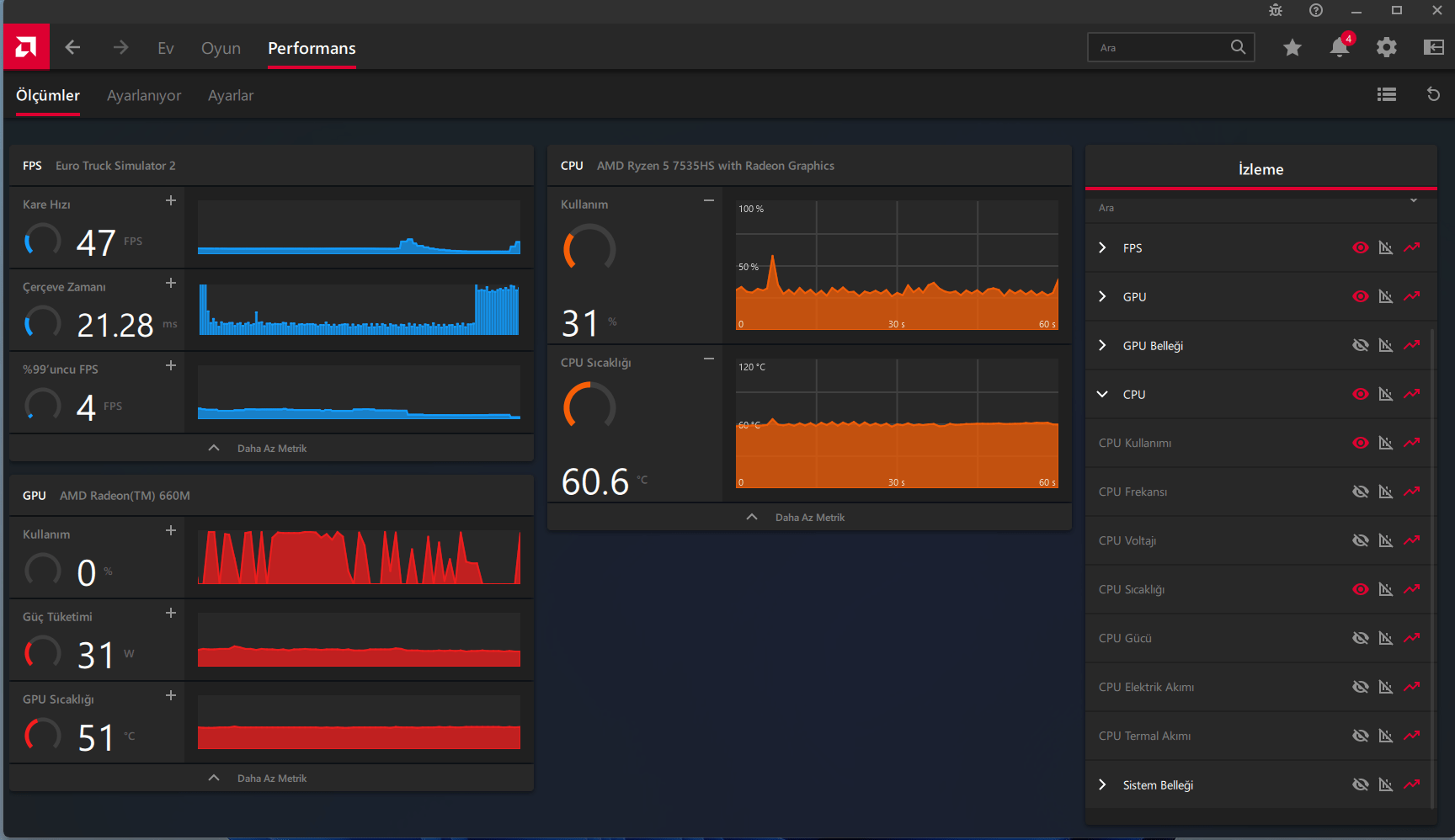Hide CPU Sıcaklığı using eye toggle
This screenshot has height=840, width=1455.
tap(1360, 589)
